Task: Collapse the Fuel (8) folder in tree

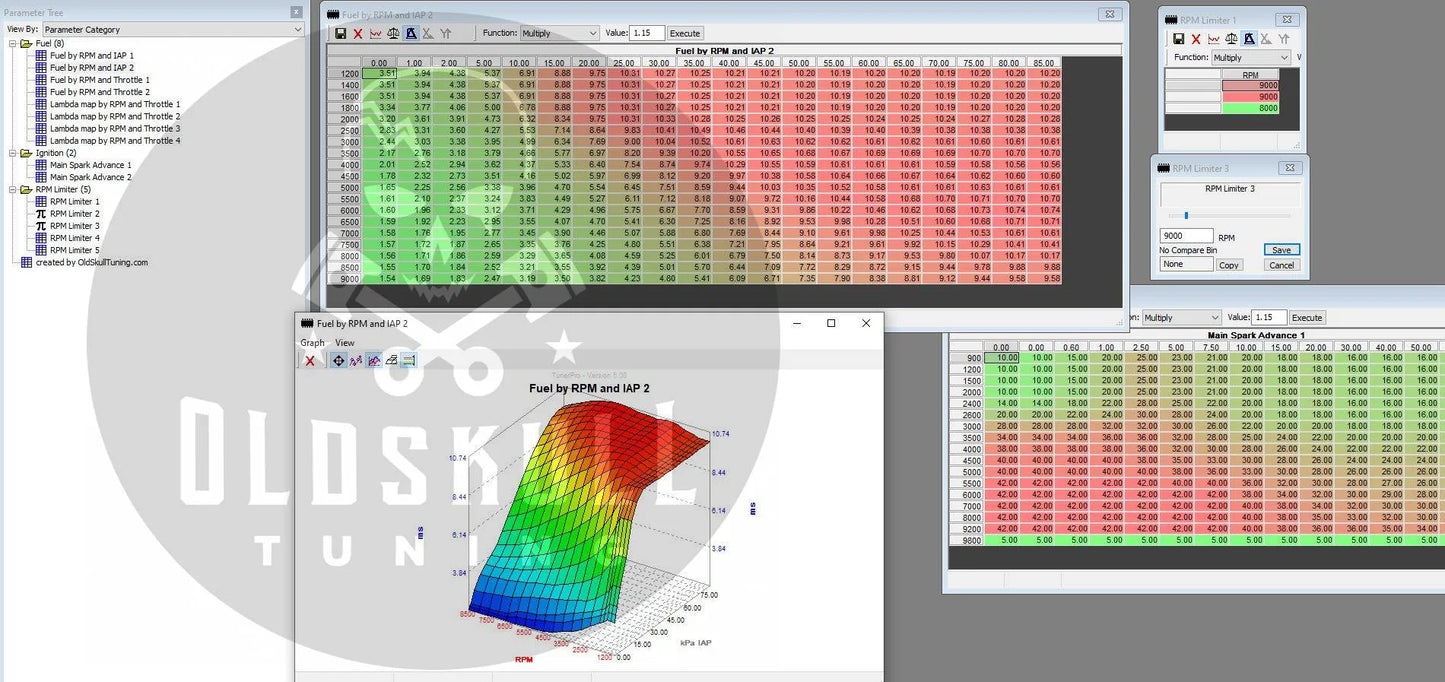Action: 13,44
